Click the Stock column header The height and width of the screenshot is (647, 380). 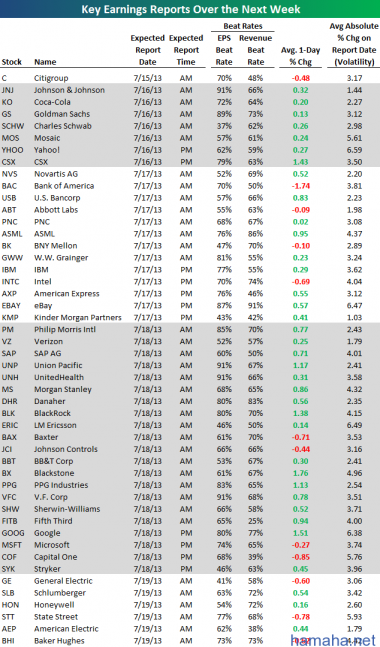(x=12, y=62)
